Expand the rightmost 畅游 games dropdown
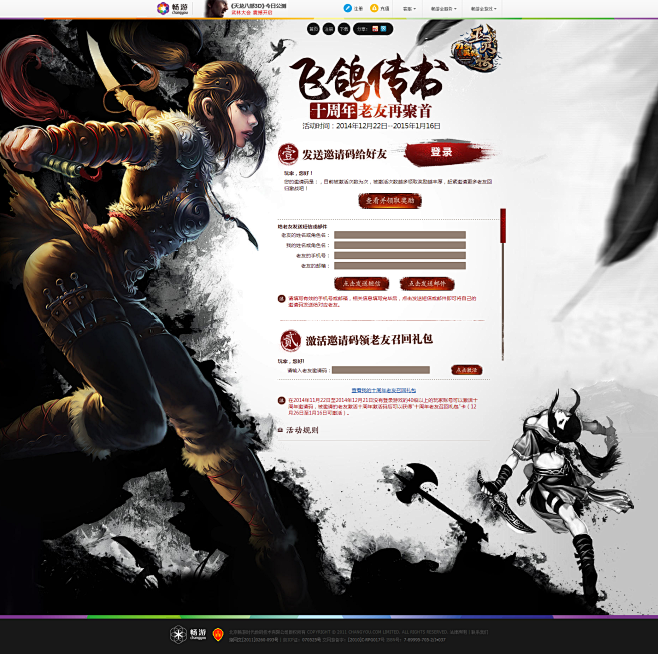The image size is (658, 654). click(483, 8)
